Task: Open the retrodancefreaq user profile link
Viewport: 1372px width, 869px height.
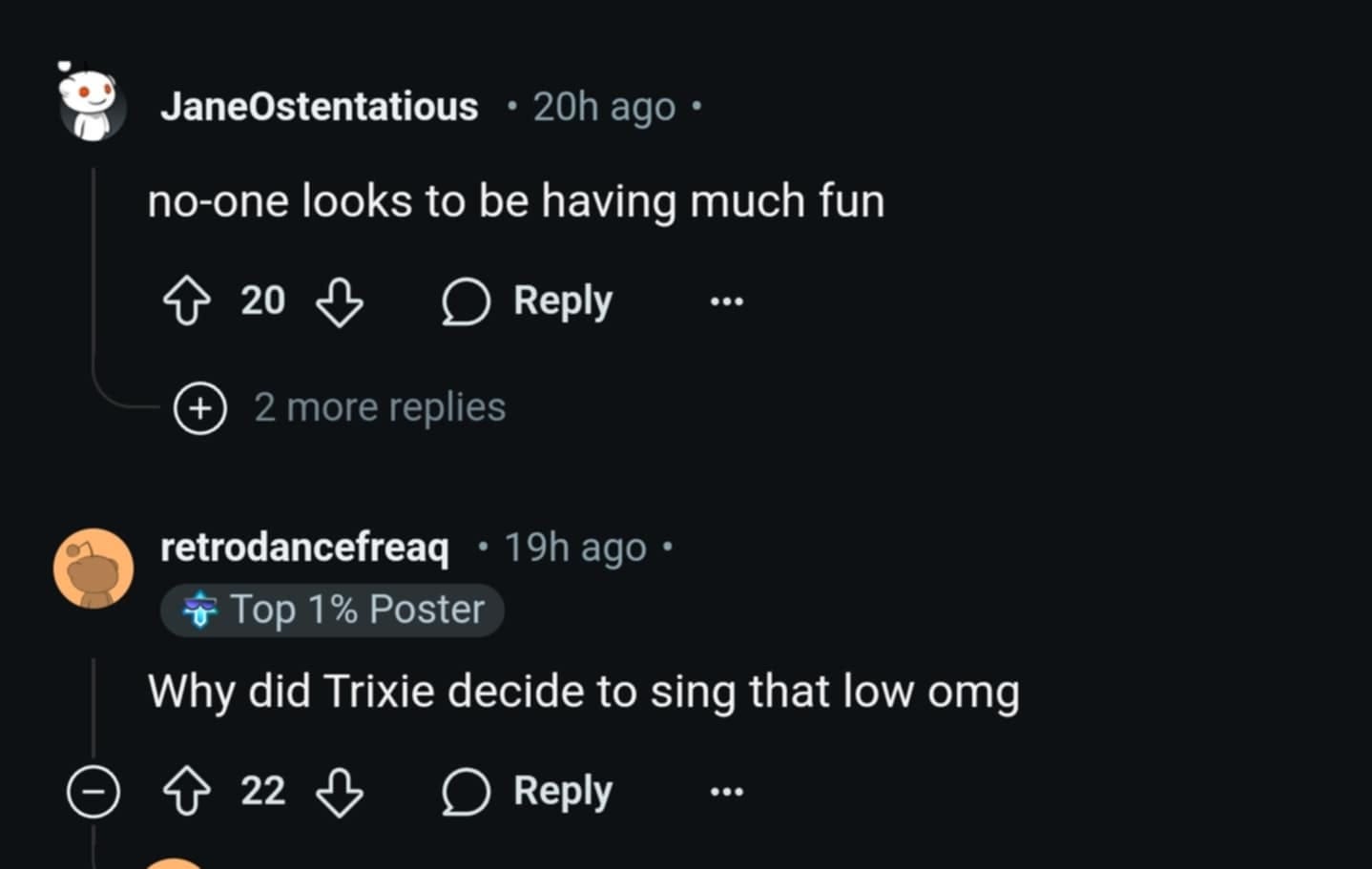Action: click(x=304, y=548)
